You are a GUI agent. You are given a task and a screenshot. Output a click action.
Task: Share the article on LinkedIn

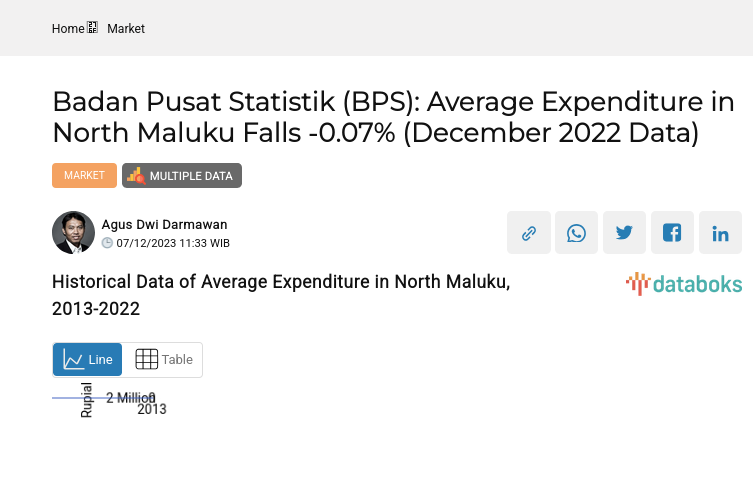pos(720,233)
